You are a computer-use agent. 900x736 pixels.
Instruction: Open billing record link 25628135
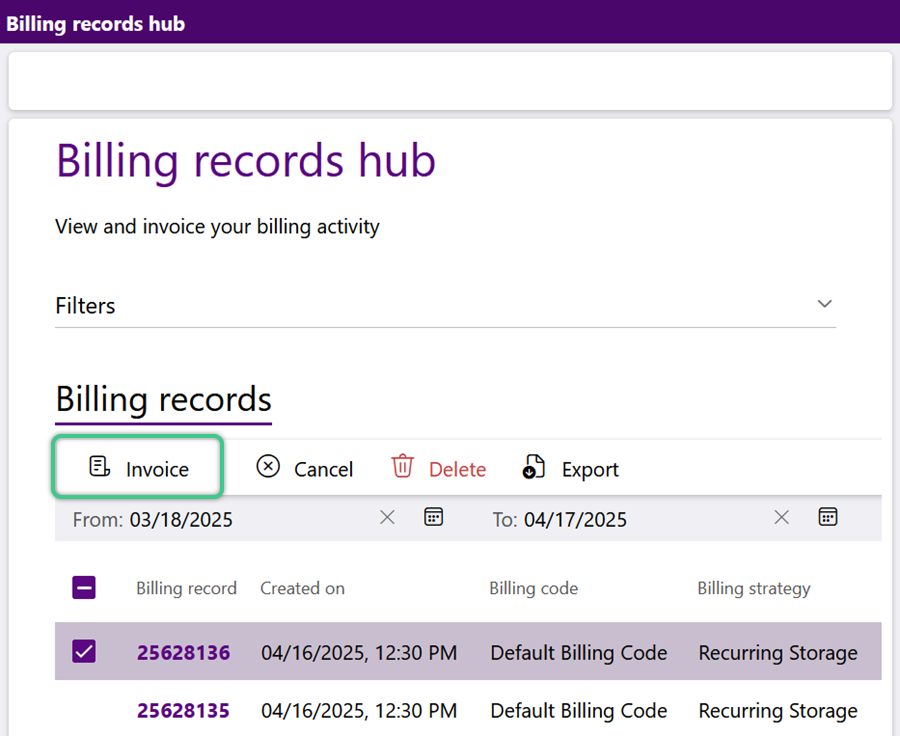point(183,711)
